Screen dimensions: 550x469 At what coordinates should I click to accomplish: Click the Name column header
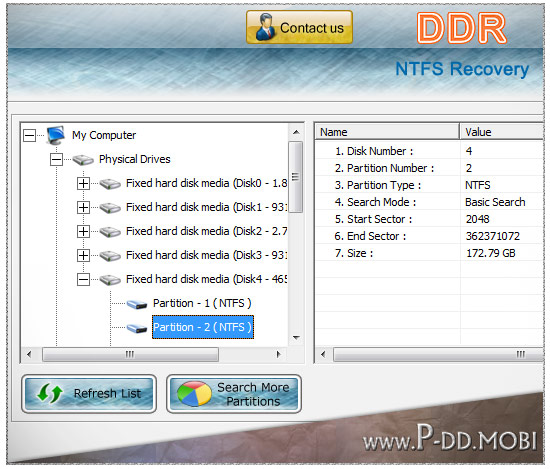[x=387, y=132]
